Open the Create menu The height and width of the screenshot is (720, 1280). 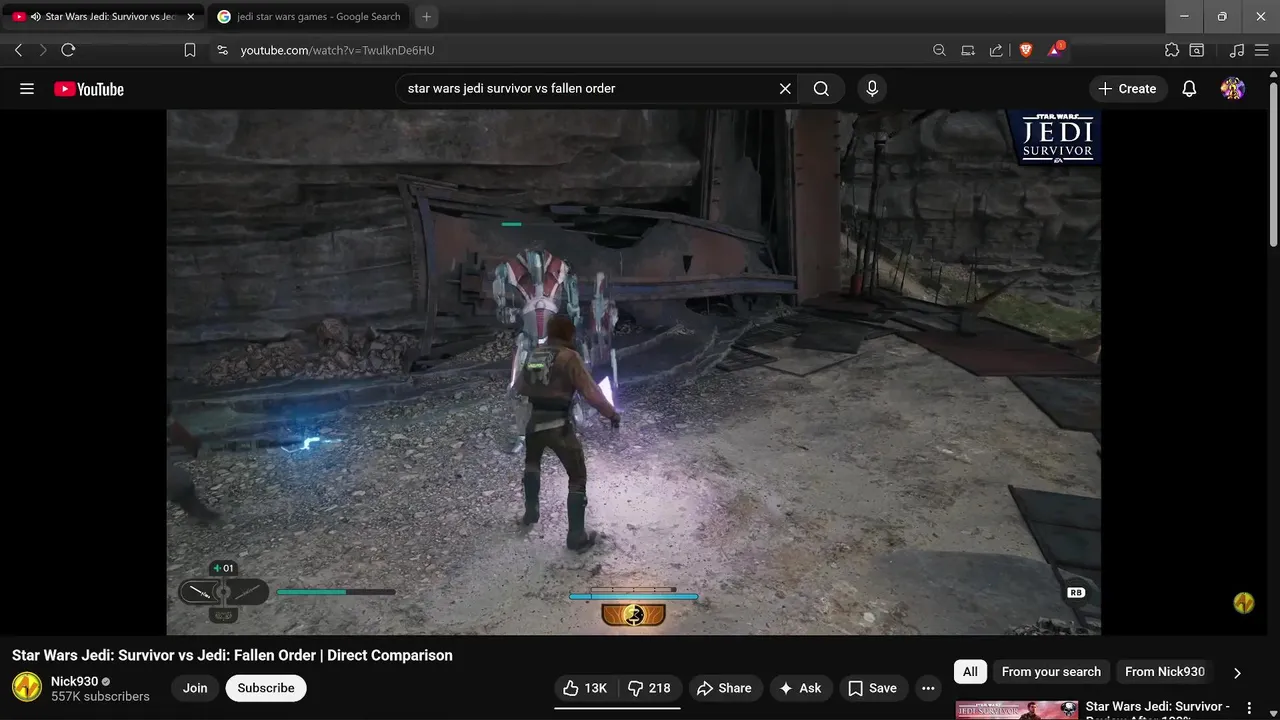(x=1127, y=89)
